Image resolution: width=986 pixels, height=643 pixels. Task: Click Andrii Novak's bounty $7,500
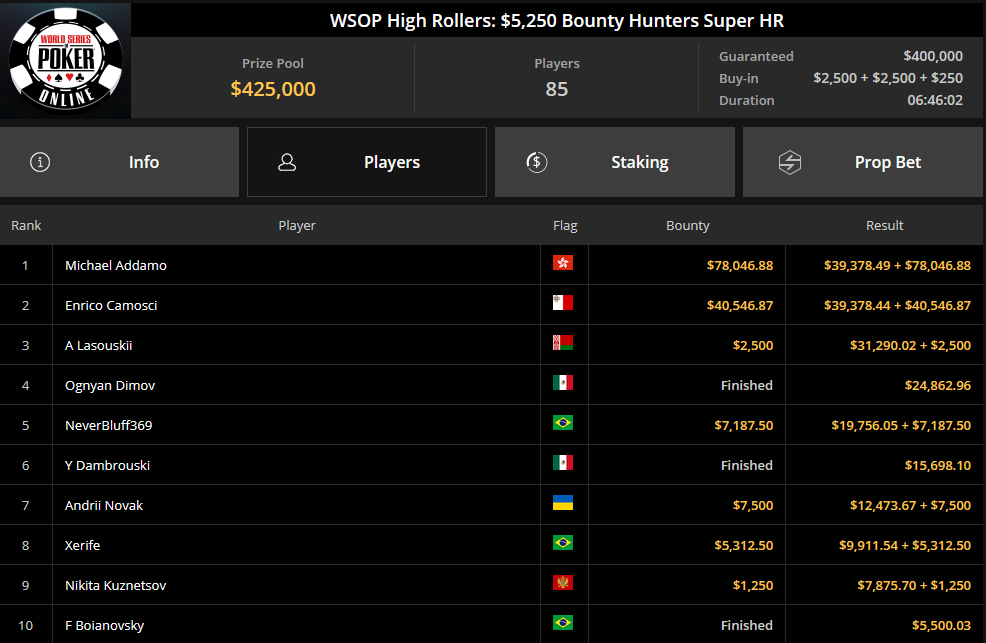click(x=753, y=505)
